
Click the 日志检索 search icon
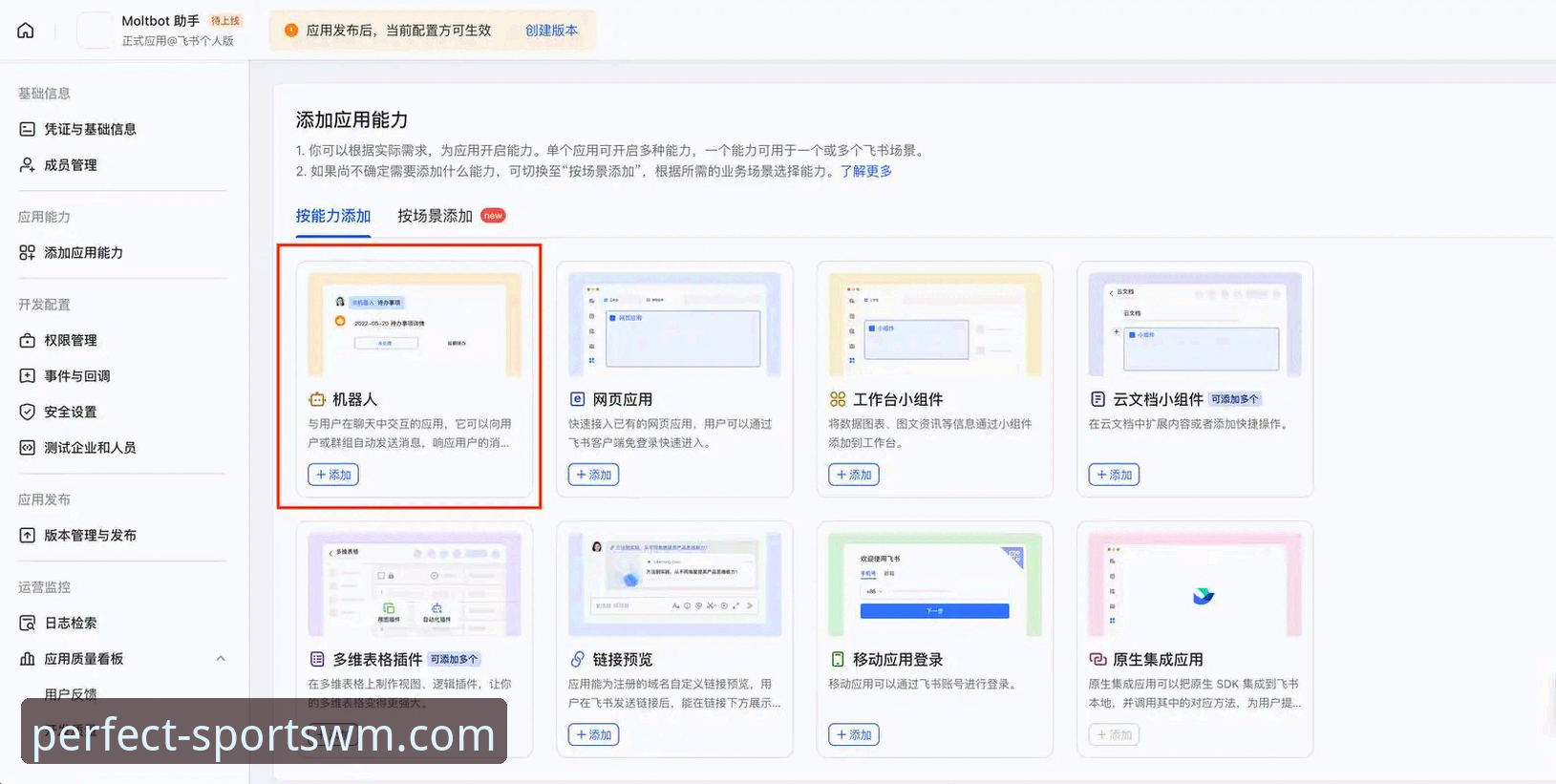[x=28, y=624]
